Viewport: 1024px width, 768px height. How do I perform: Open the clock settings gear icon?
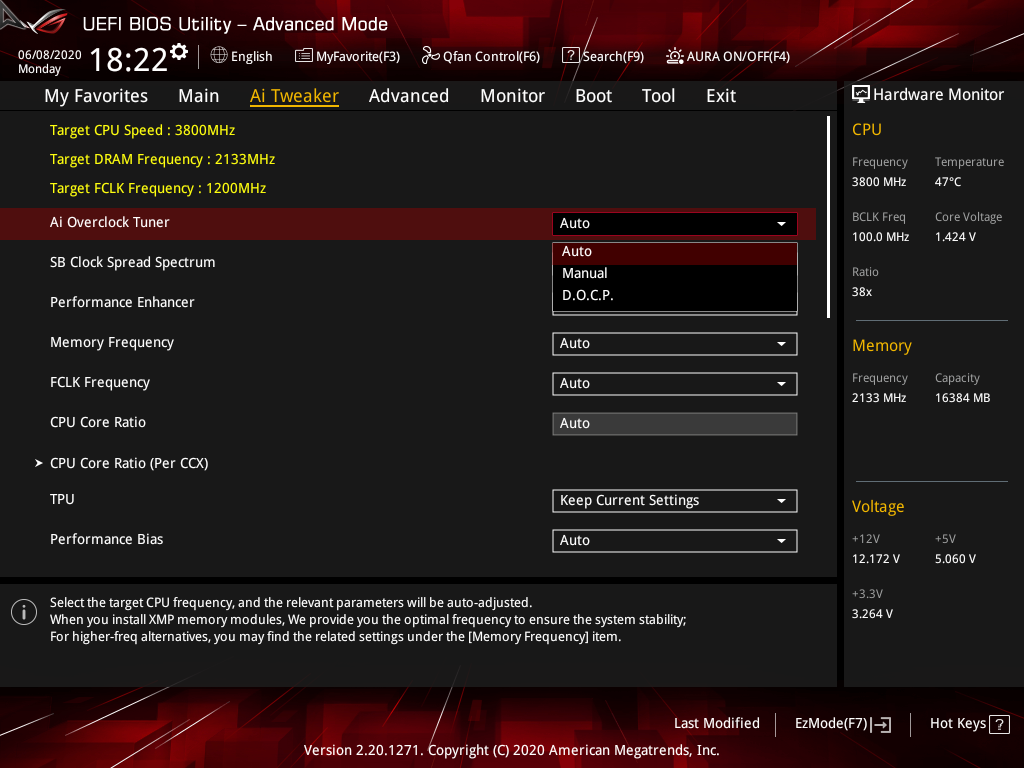point(179,52)
